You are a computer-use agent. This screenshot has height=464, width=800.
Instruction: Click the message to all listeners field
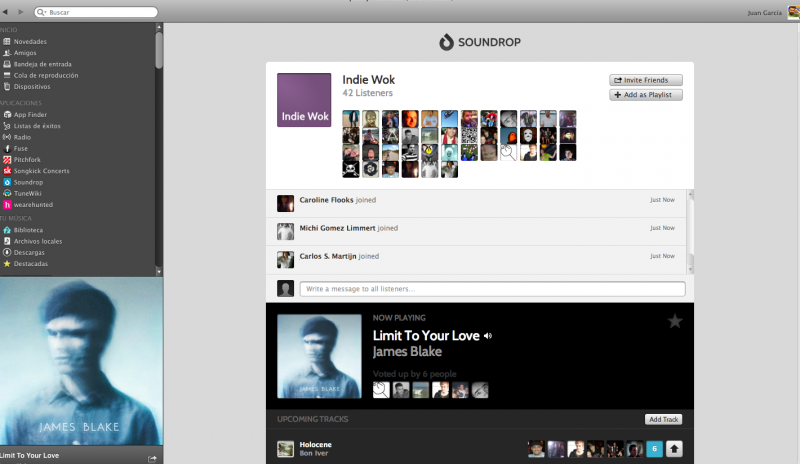click(x=492, y=289)
